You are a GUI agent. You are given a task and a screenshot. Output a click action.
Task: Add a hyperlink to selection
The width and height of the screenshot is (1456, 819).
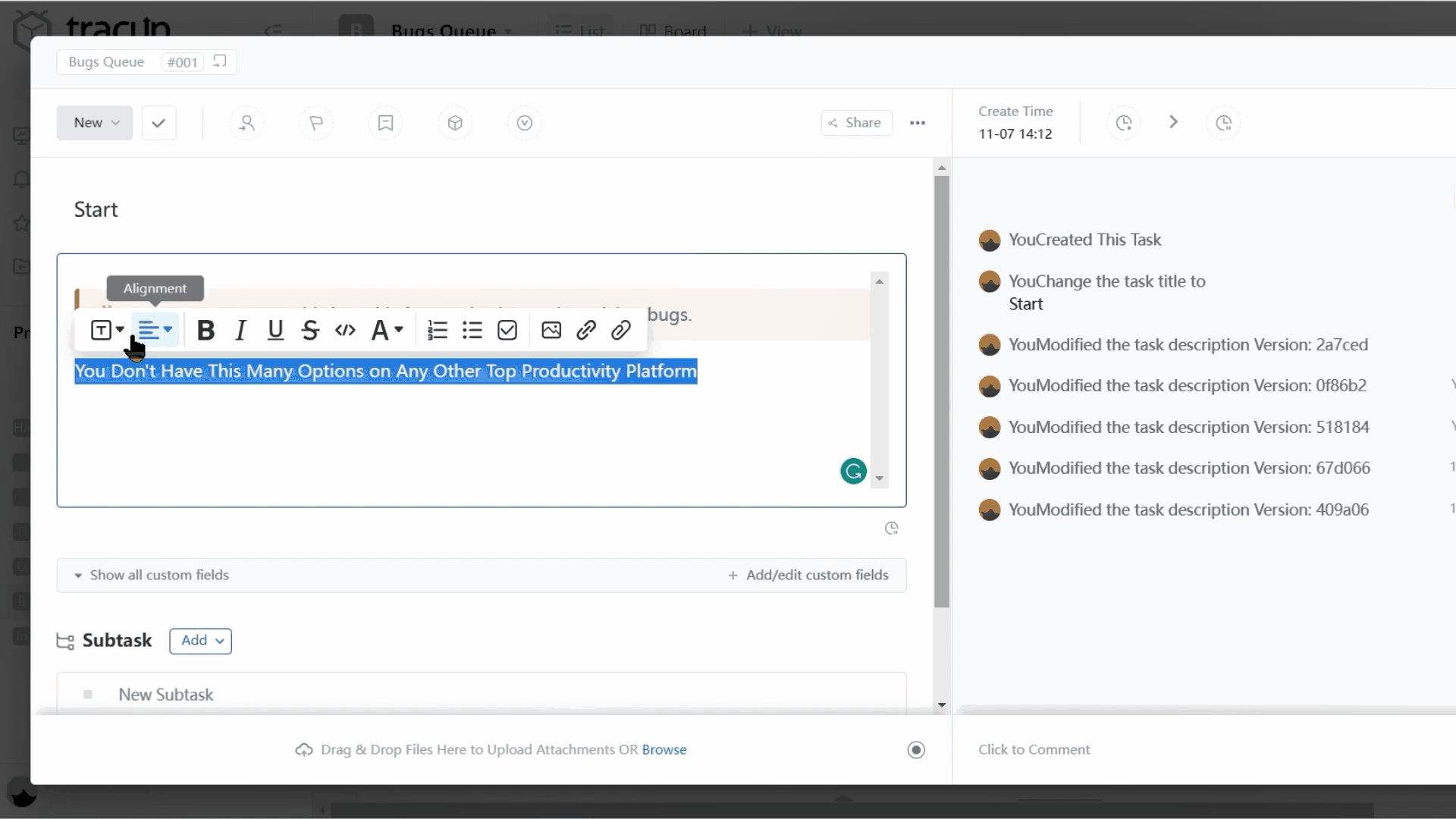(586, 330)
